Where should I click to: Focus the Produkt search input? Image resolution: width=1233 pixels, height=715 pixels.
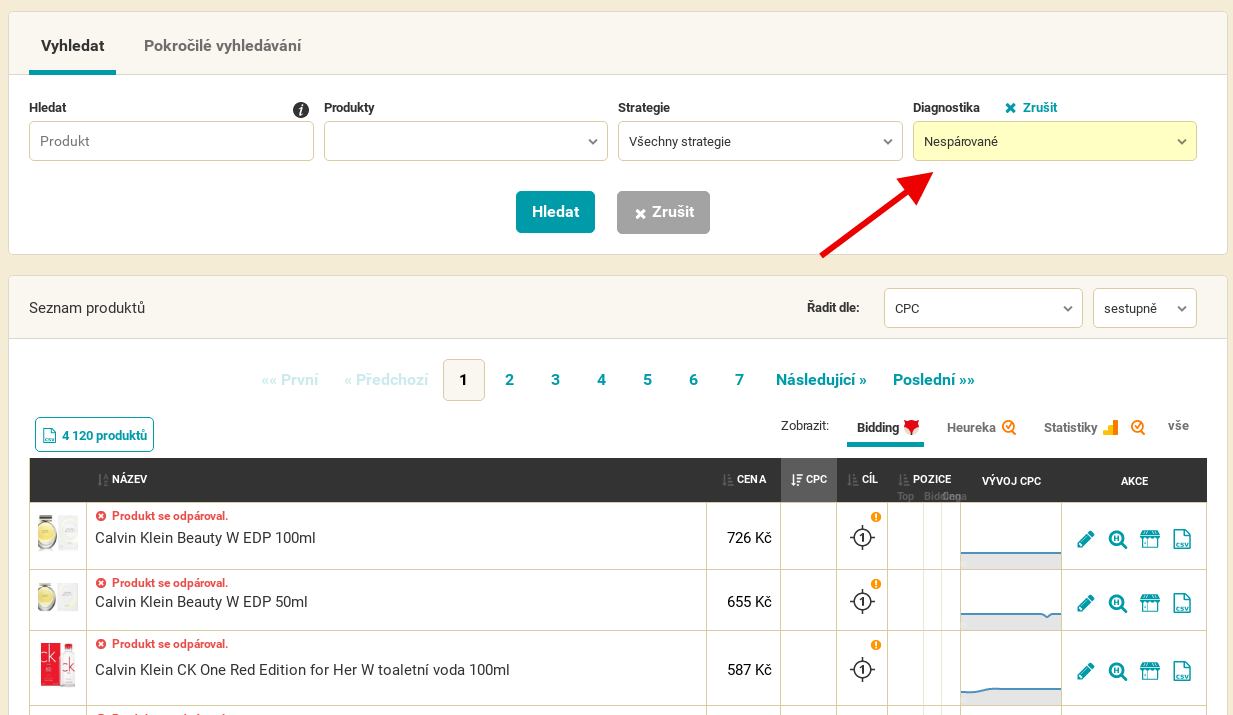click(x=171, y=141)
